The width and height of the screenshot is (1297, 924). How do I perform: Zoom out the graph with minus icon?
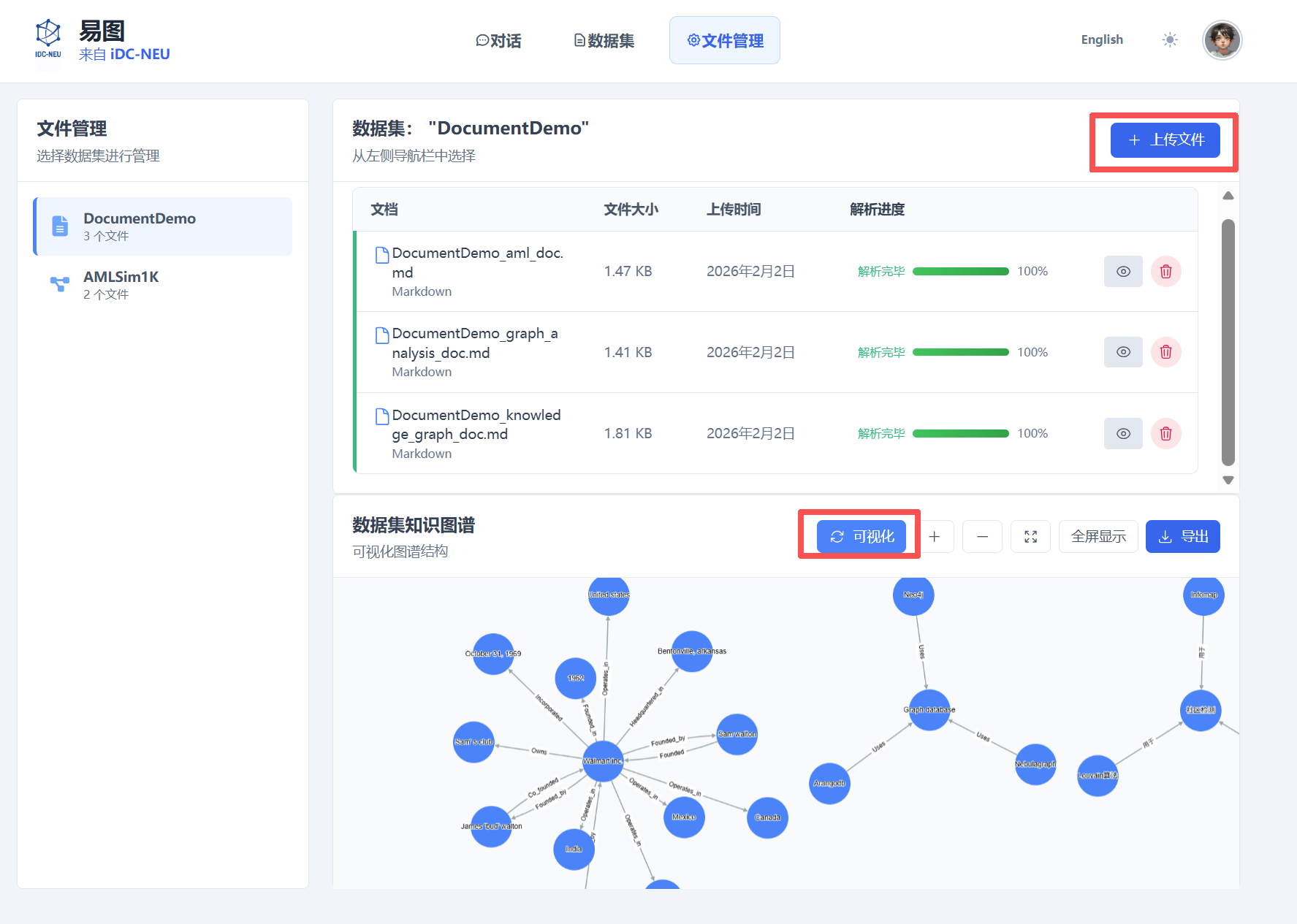click(x=982, y=536)
